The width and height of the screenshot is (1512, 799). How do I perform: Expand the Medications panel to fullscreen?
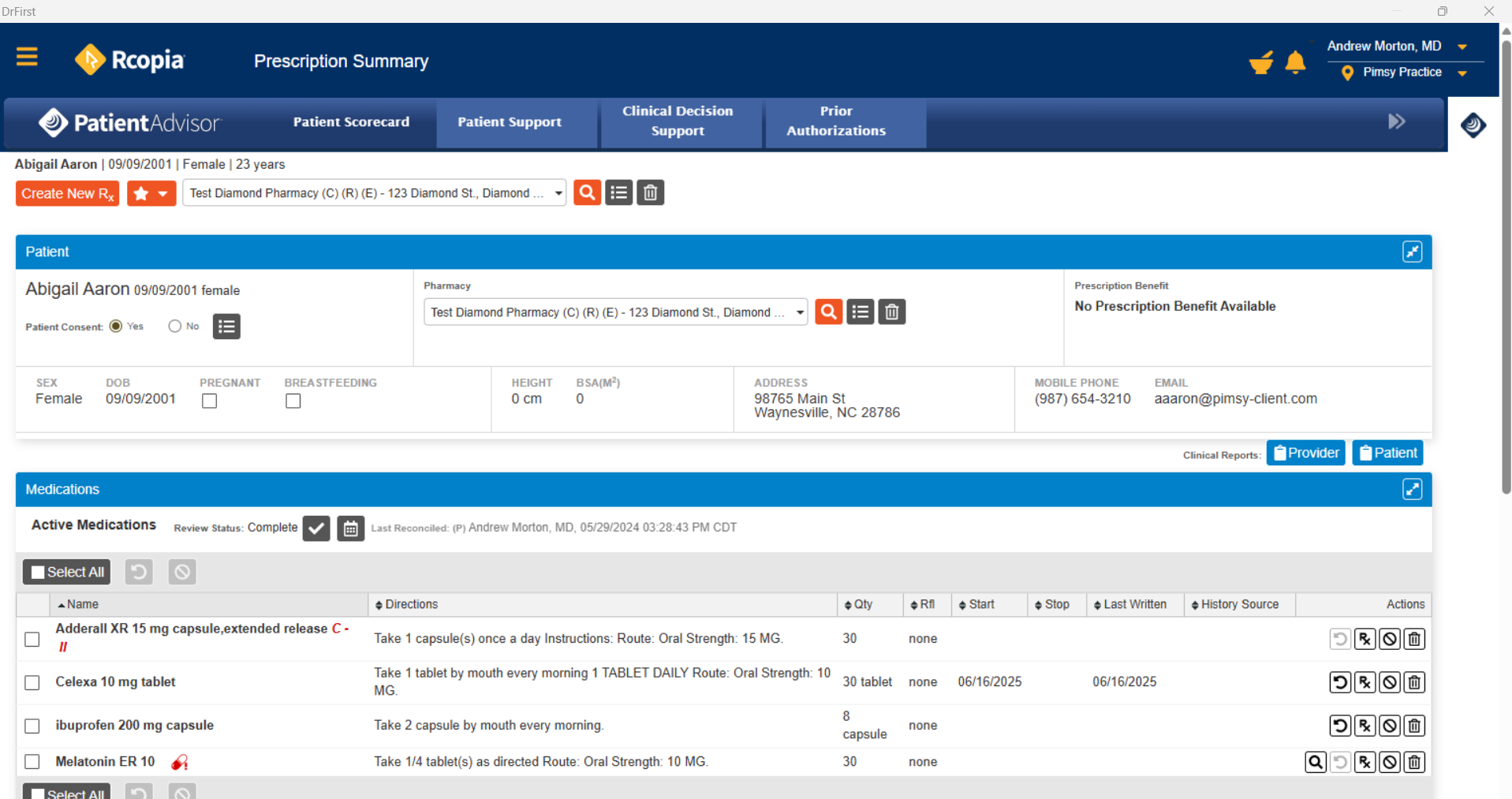tap(1412, 489)
